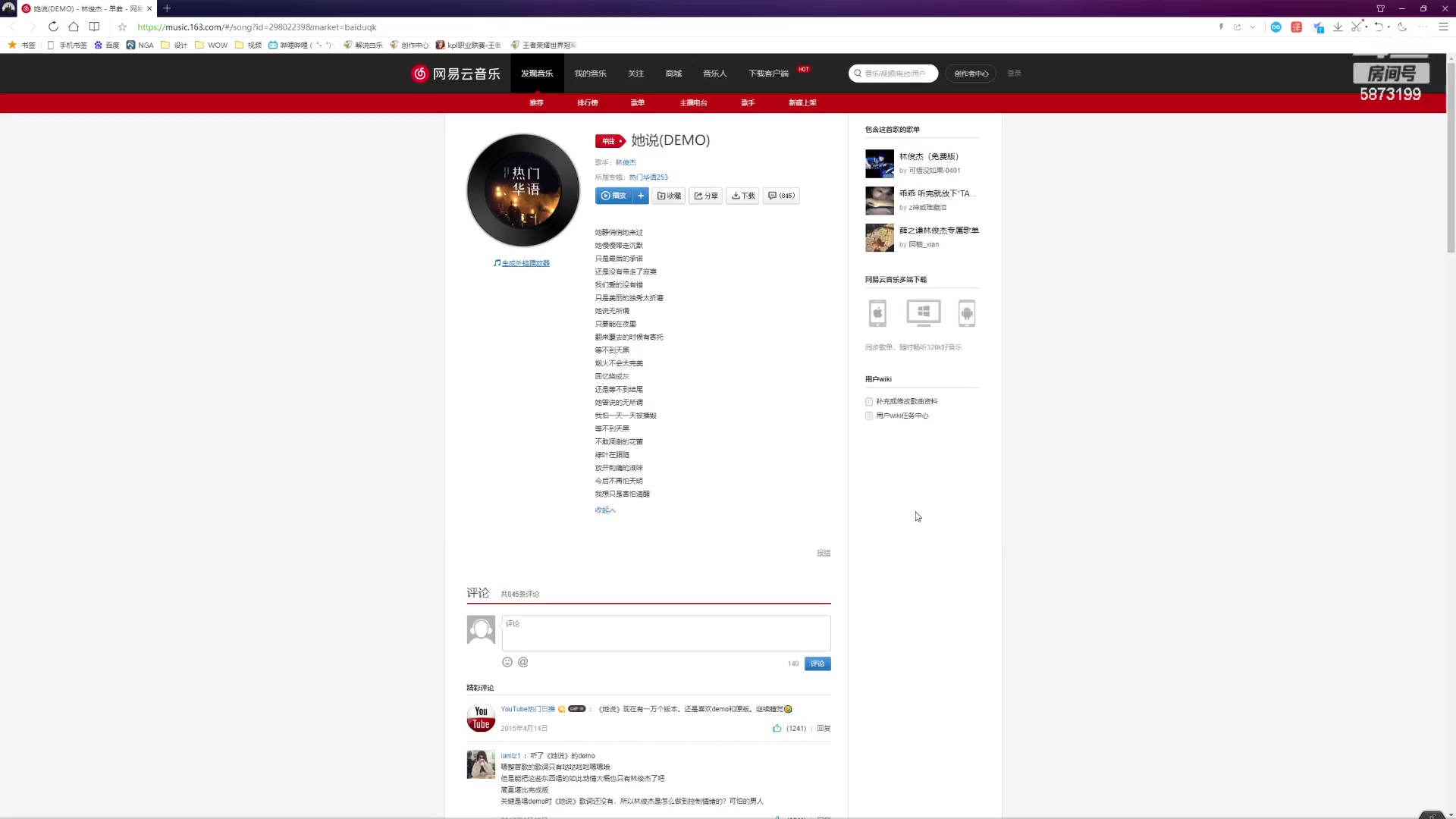Open comments via the (845) bubble icon
This screenshot has height=819, width=1456.
click(781, 196)
